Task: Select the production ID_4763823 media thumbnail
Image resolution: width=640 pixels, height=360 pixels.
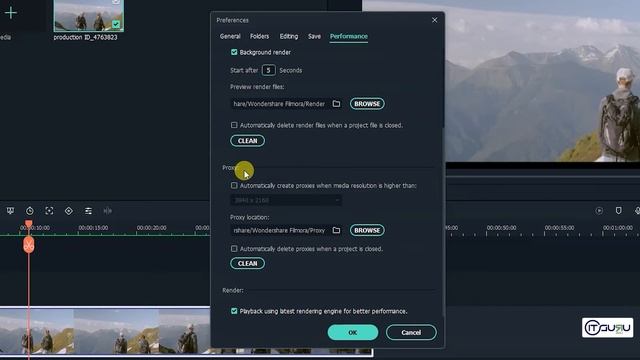Action: [x=89, y=16]
